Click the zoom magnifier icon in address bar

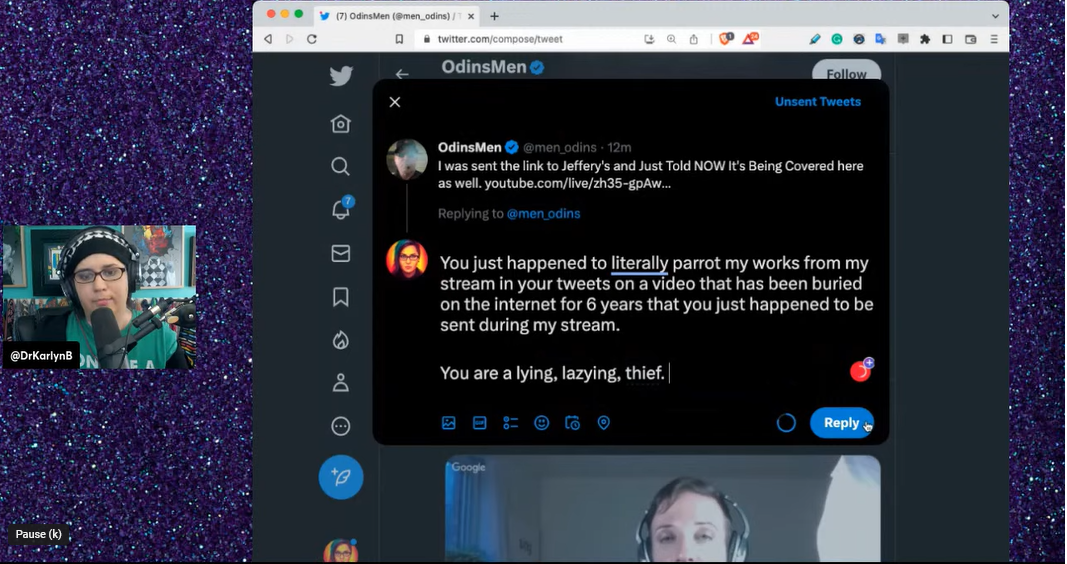click(672, 39)
